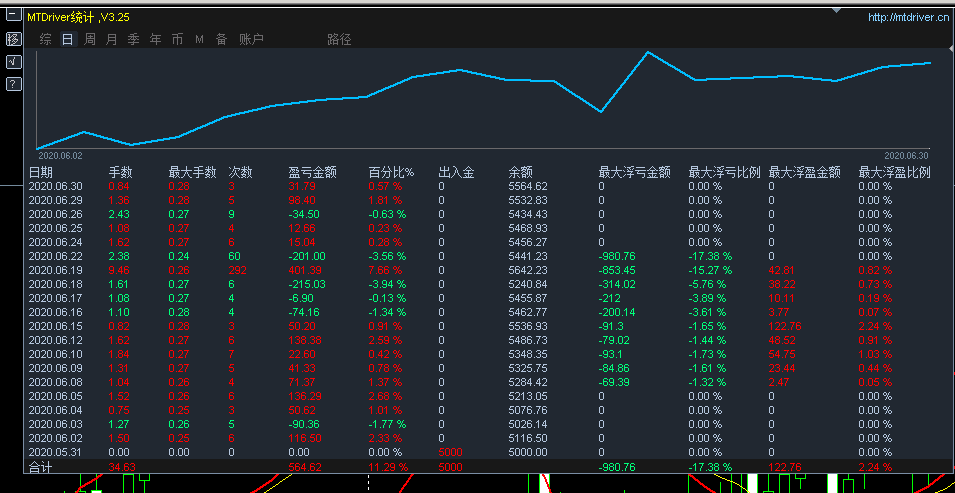Click -980.76 in the 2020.06.22 row

(617, 257)
